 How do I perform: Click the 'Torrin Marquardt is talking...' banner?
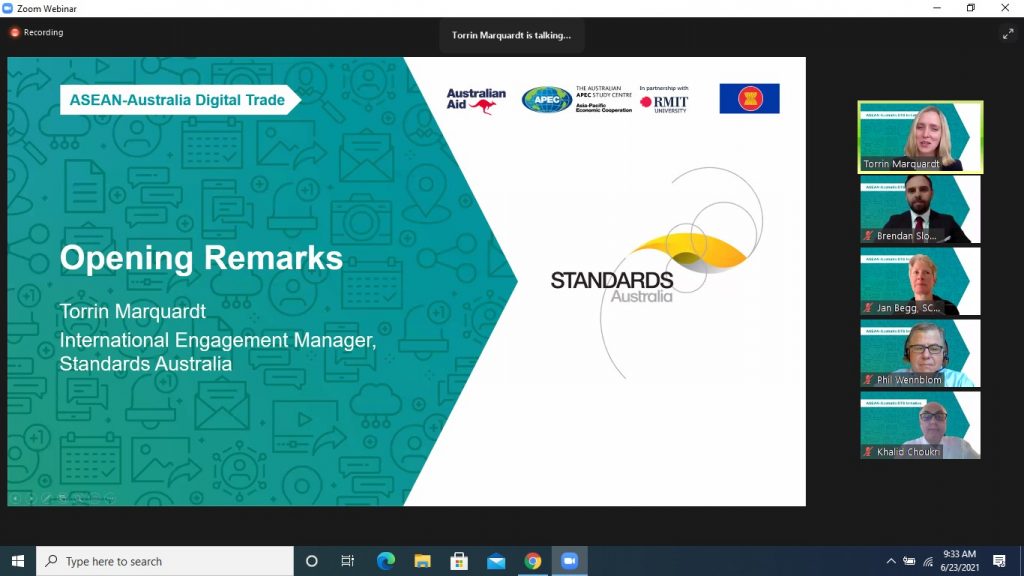(511, 35)
